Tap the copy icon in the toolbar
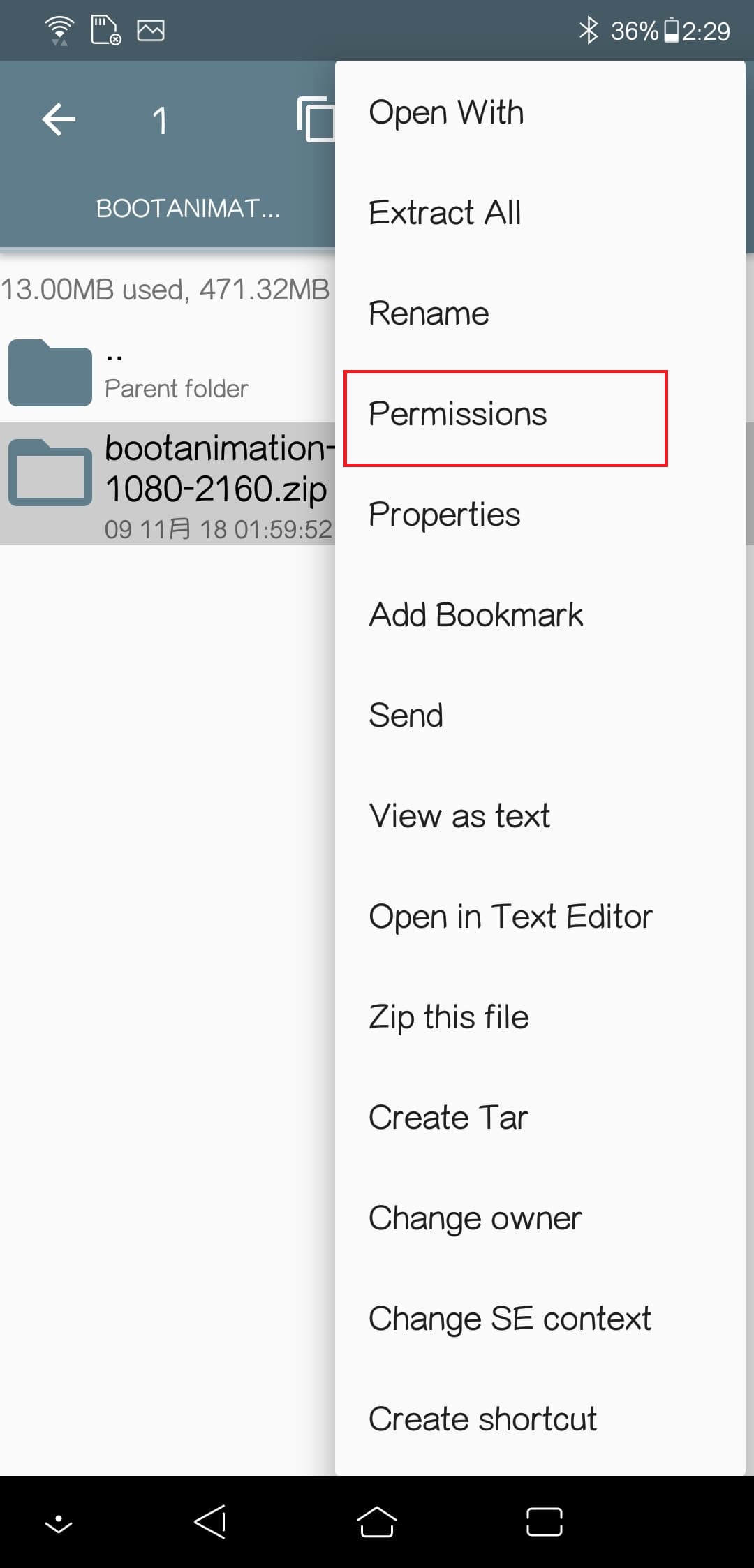 tap(316, 119)
